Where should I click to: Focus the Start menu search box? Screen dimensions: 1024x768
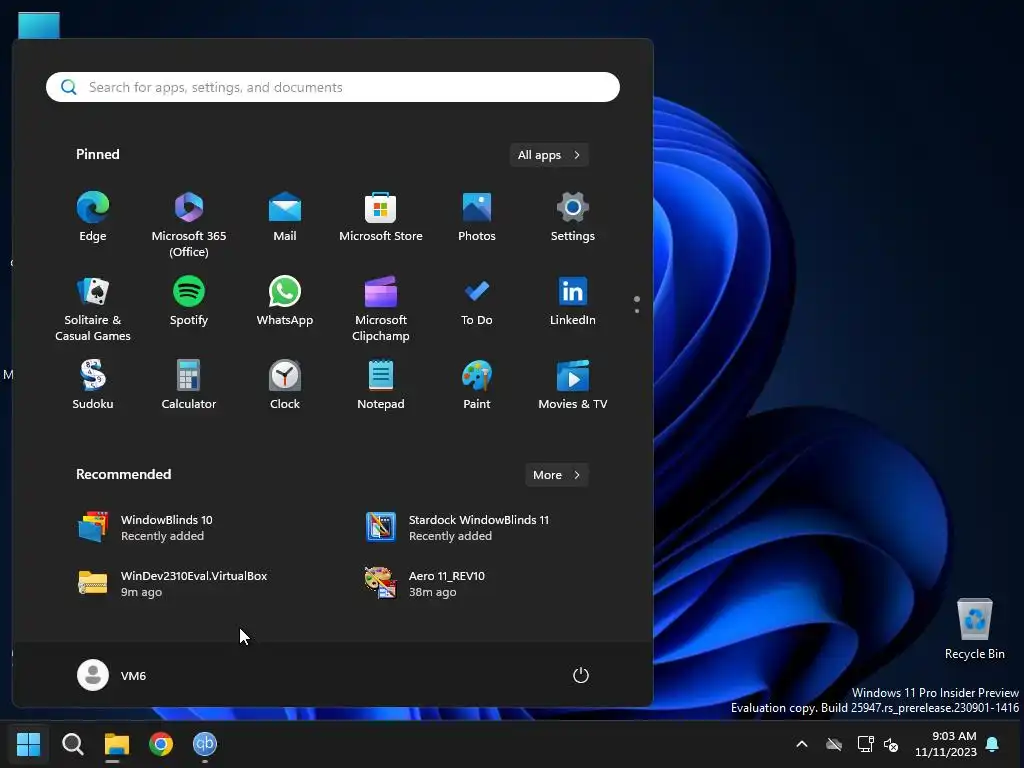coord(333,87)
